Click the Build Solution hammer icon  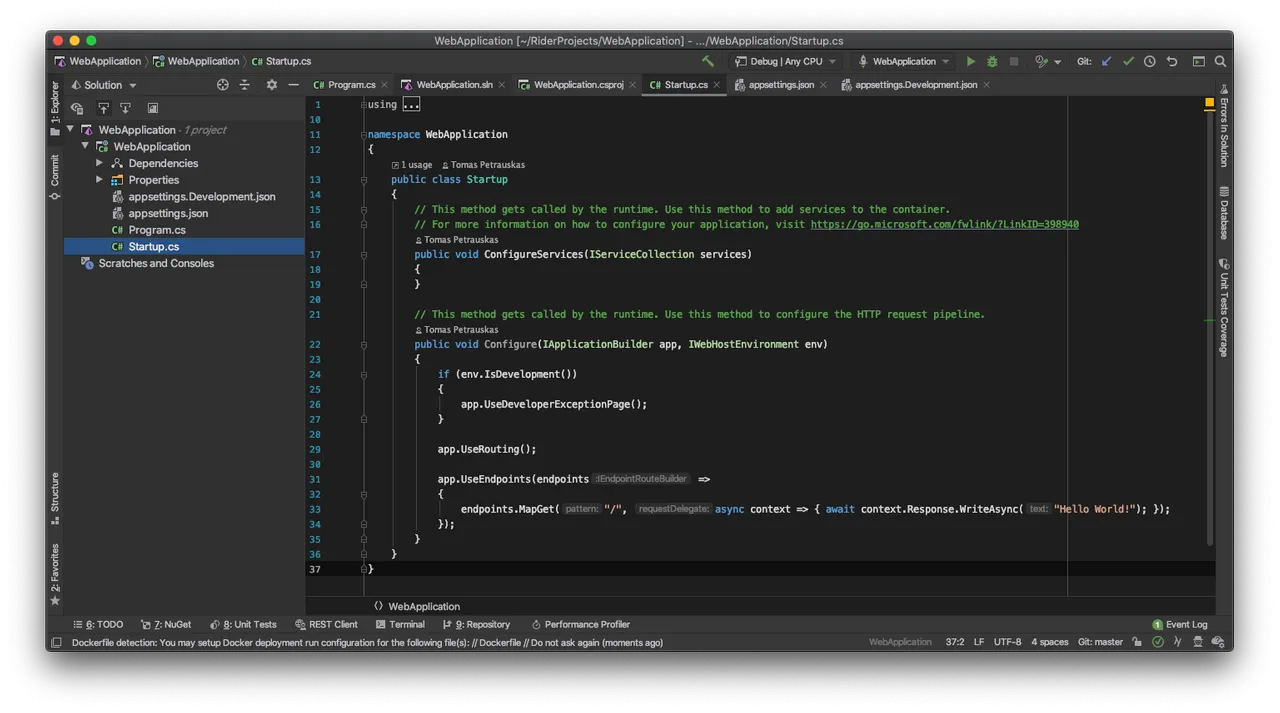coord(708,61)
